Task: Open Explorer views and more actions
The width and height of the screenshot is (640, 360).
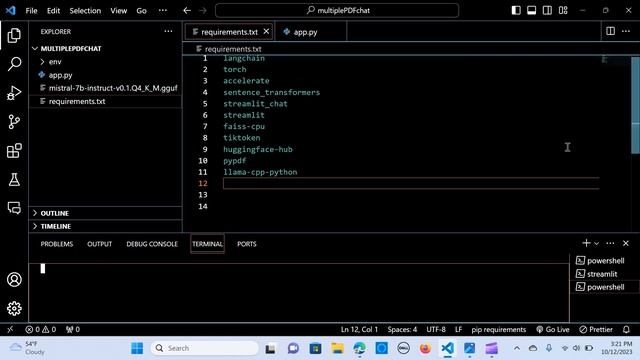Action: click(168, 31)
